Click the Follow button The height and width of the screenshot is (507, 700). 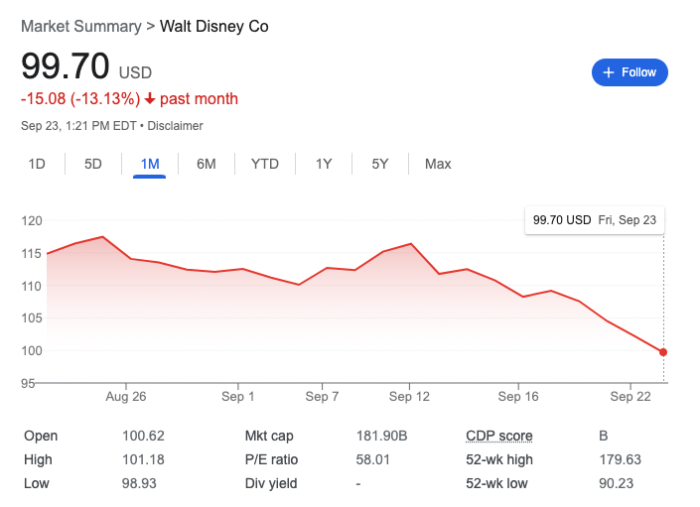(x=629, y=72)
